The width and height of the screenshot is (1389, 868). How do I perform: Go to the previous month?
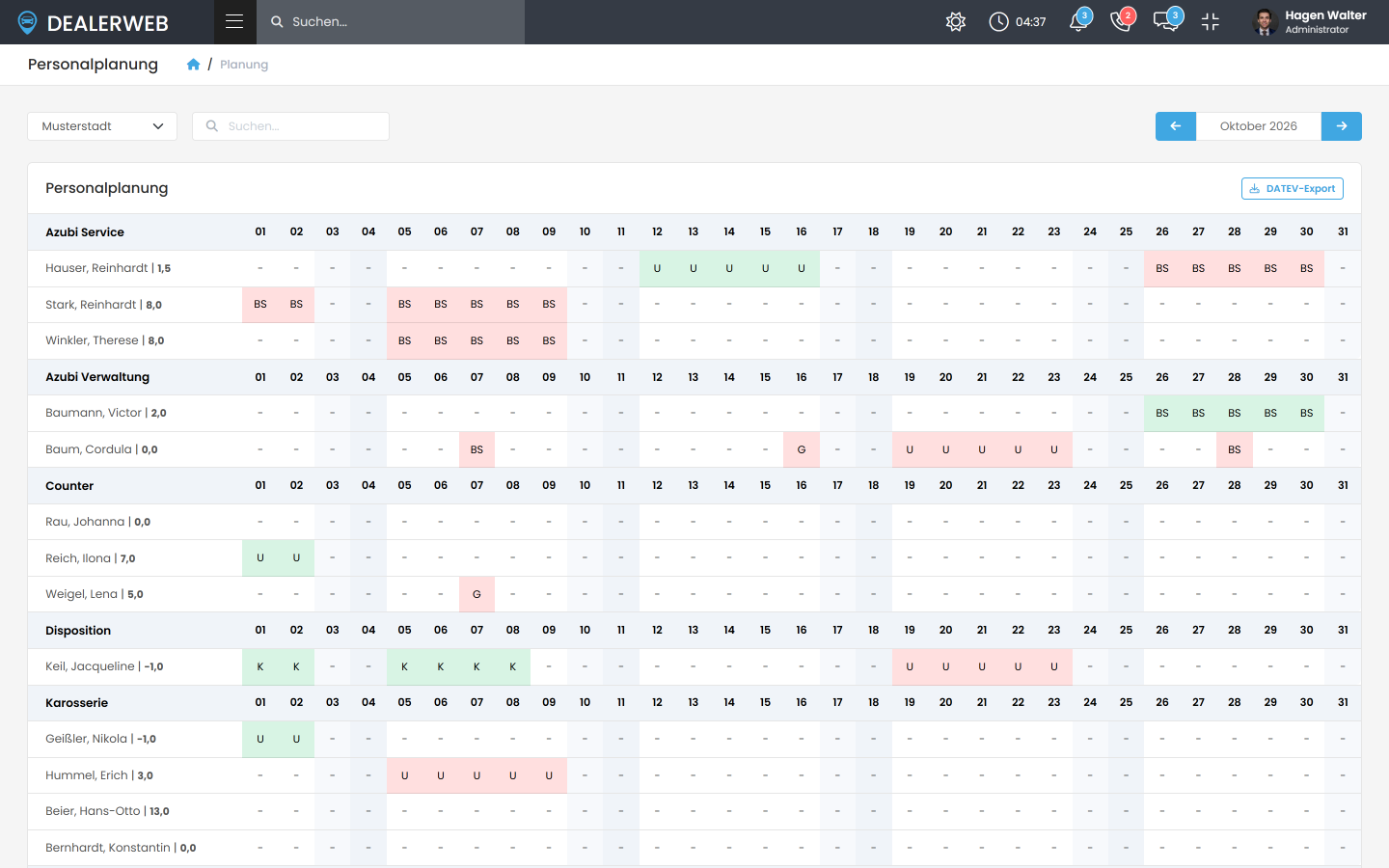tap(1176, 126)
